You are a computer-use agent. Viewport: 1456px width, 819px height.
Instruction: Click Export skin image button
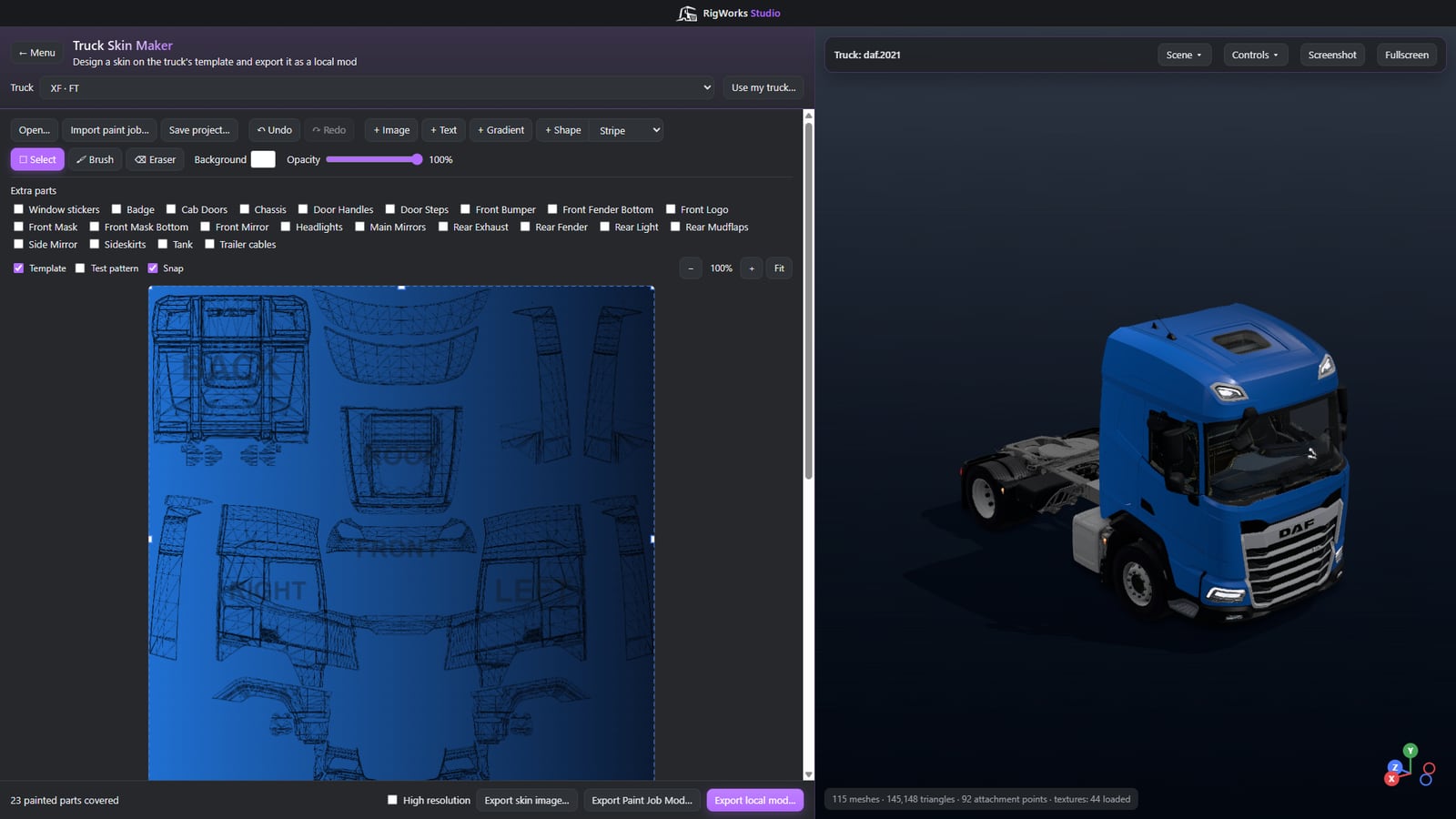(x=526, y=800)
